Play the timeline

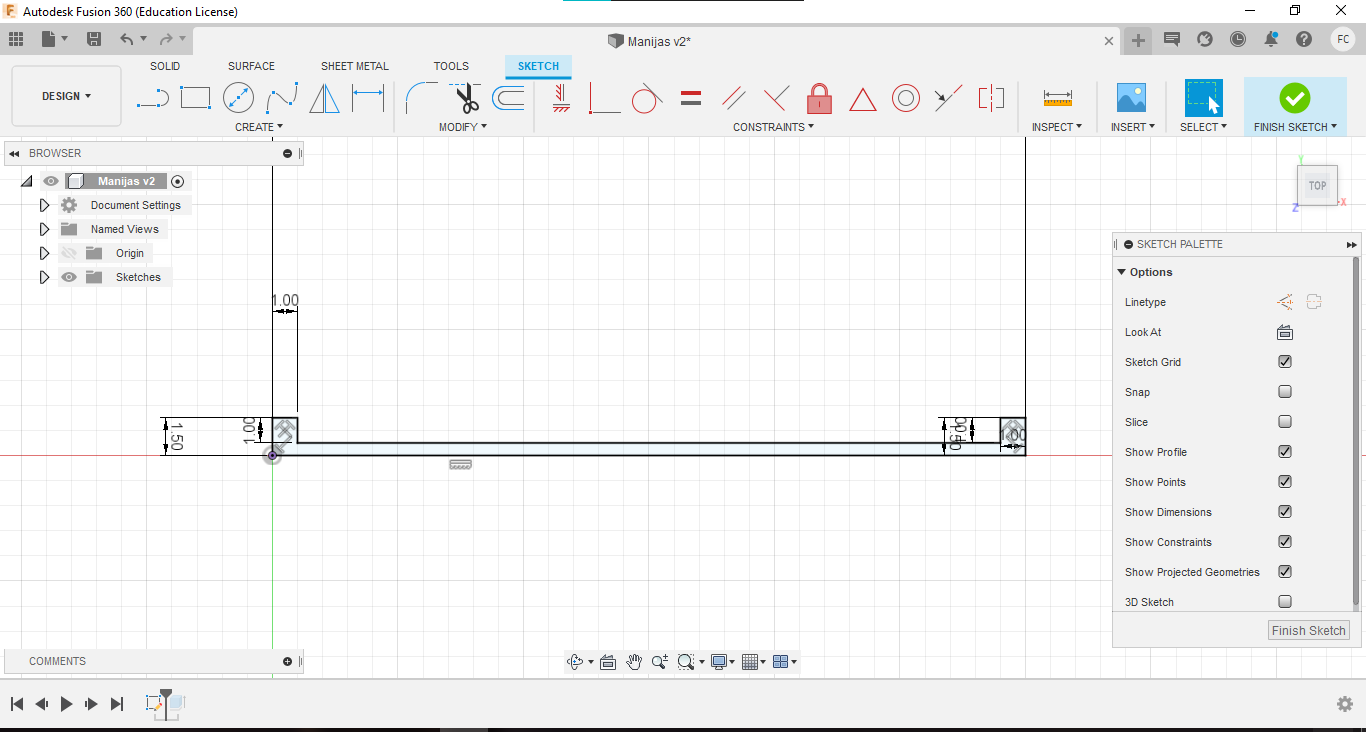(x=67, y=704)
